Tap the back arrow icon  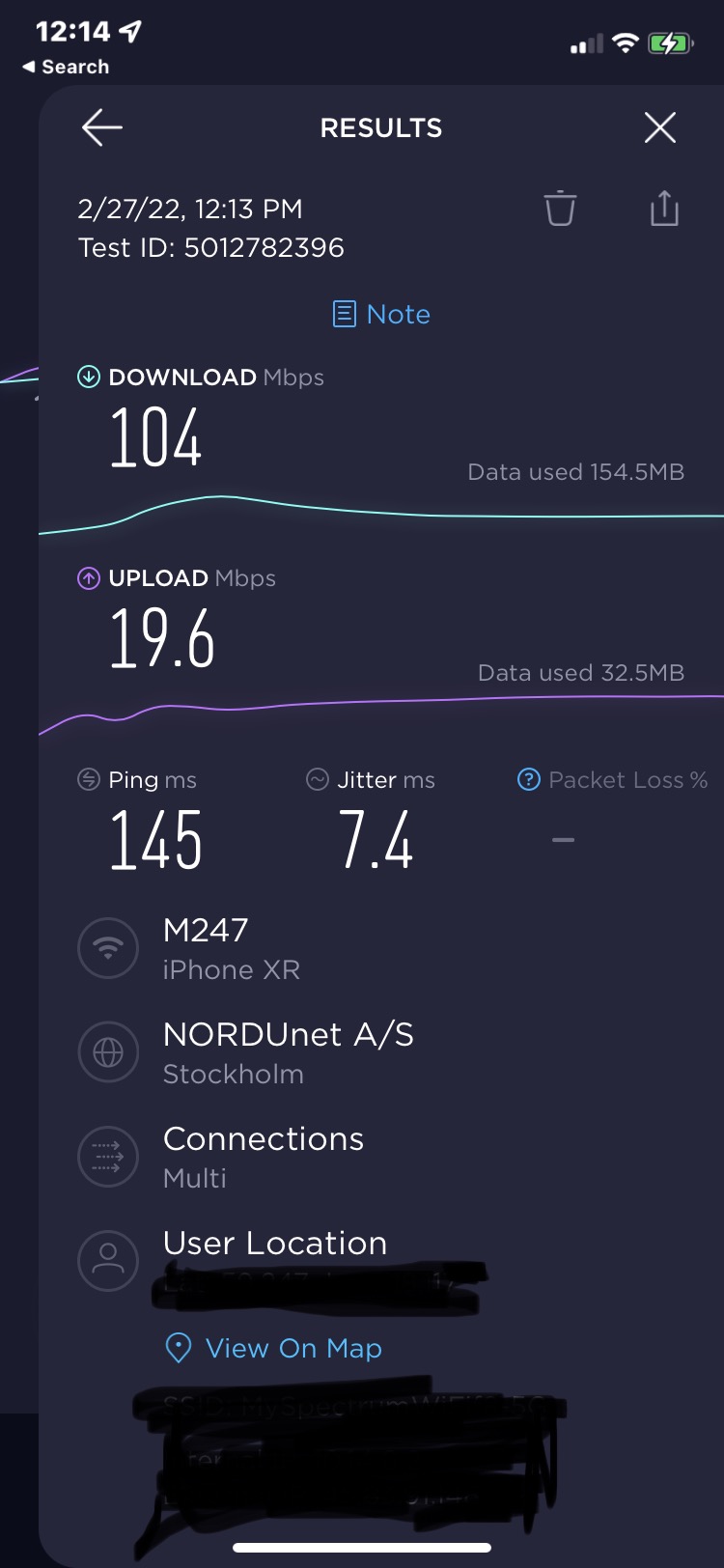pos(101,127)
